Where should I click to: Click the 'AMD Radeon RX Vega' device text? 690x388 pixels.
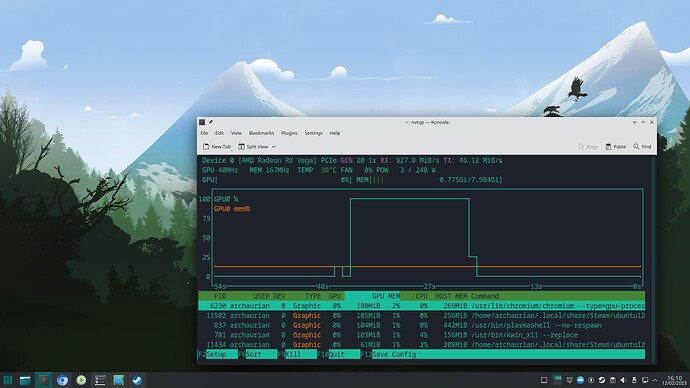point(277,161)
